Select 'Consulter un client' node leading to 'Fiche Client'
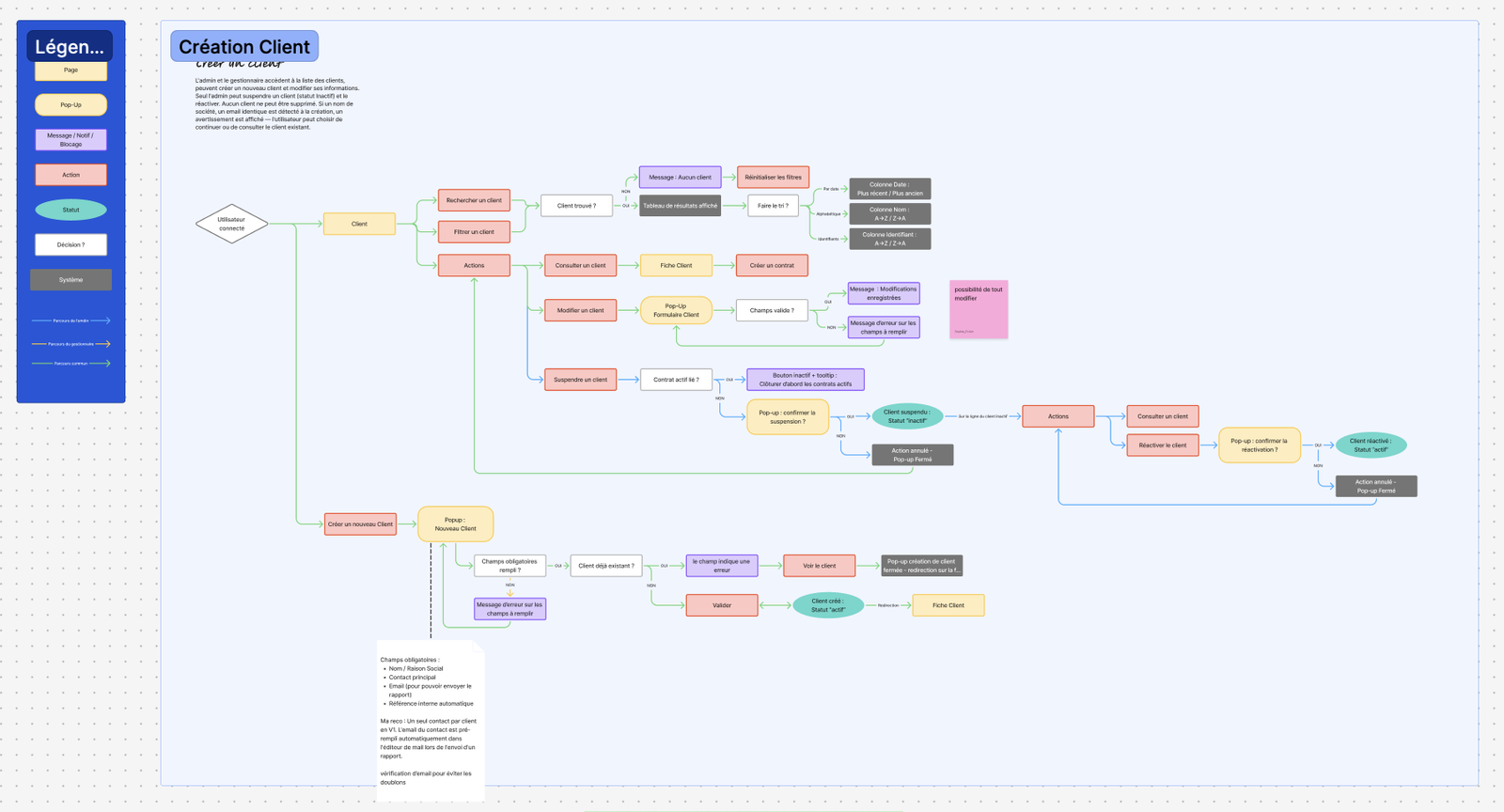Viewport: 1504px width, 812px height. pyautogui.click(x=580, y=265)
